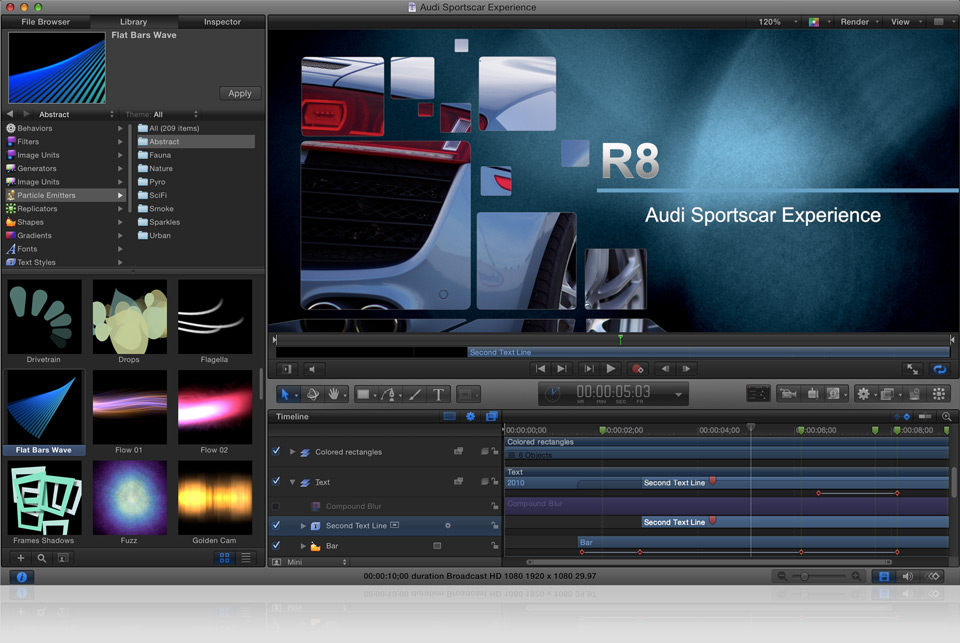Select the arrow Select/Transform tool
The width and height of the screenshot is (960, 643).
[285, 395]
